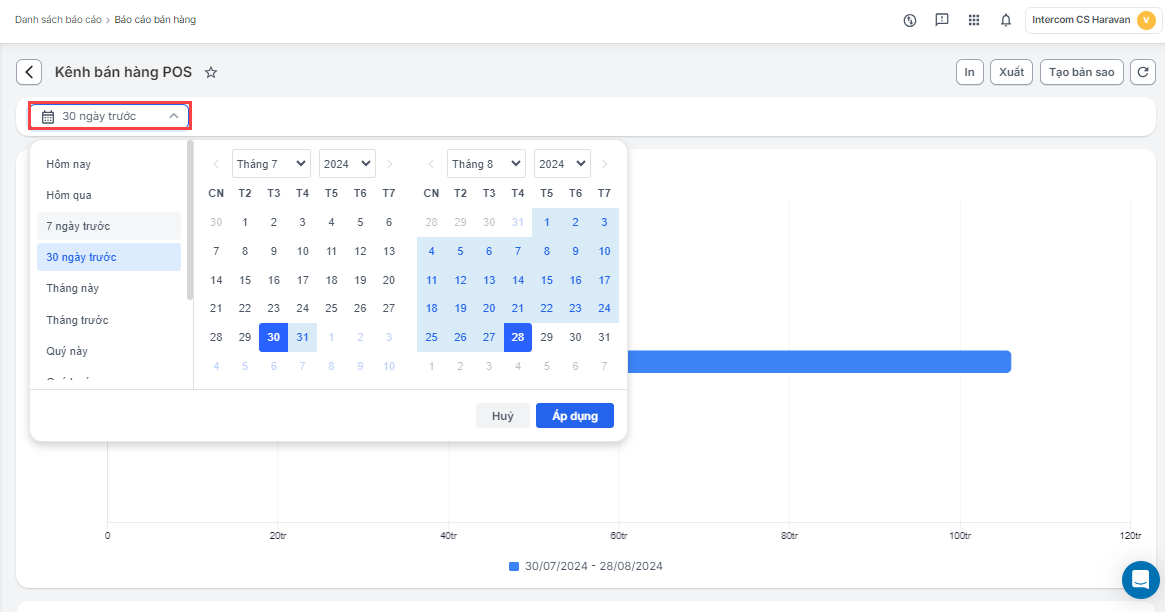
Task: Go to previous month in left calendar
Action: click(216, 164)
